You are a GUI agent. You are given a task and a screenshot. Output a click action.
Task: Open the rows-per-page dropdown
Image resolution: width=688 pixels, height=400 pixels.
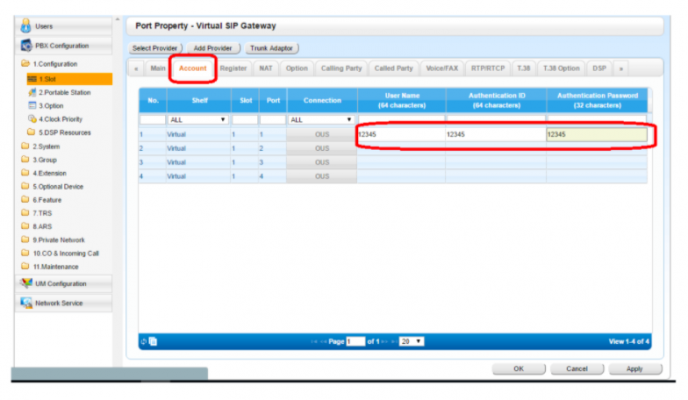click(x=412, y=341)
